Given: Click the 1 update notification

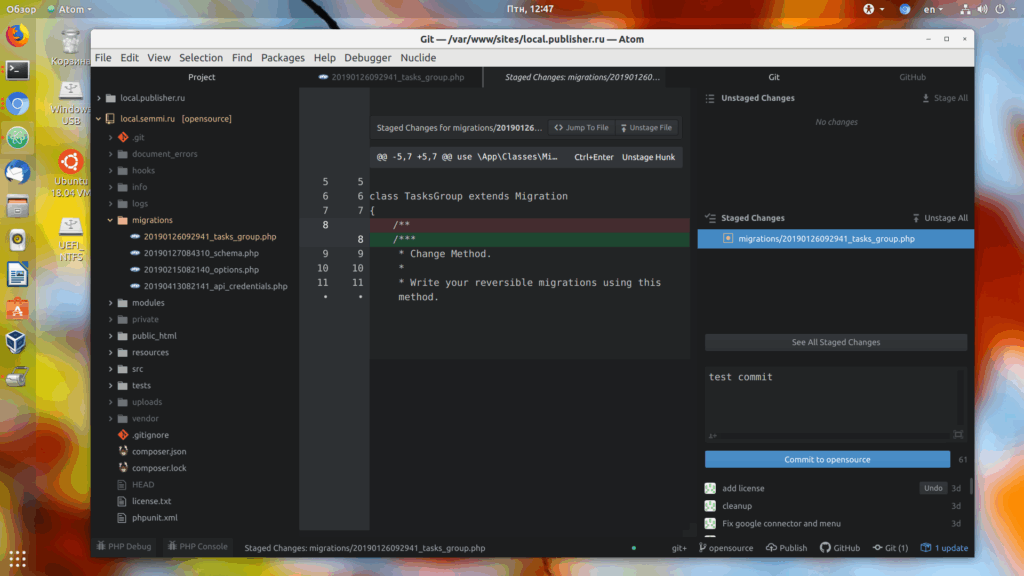Looking at the screenshot, I should click(x=944, y=548).
